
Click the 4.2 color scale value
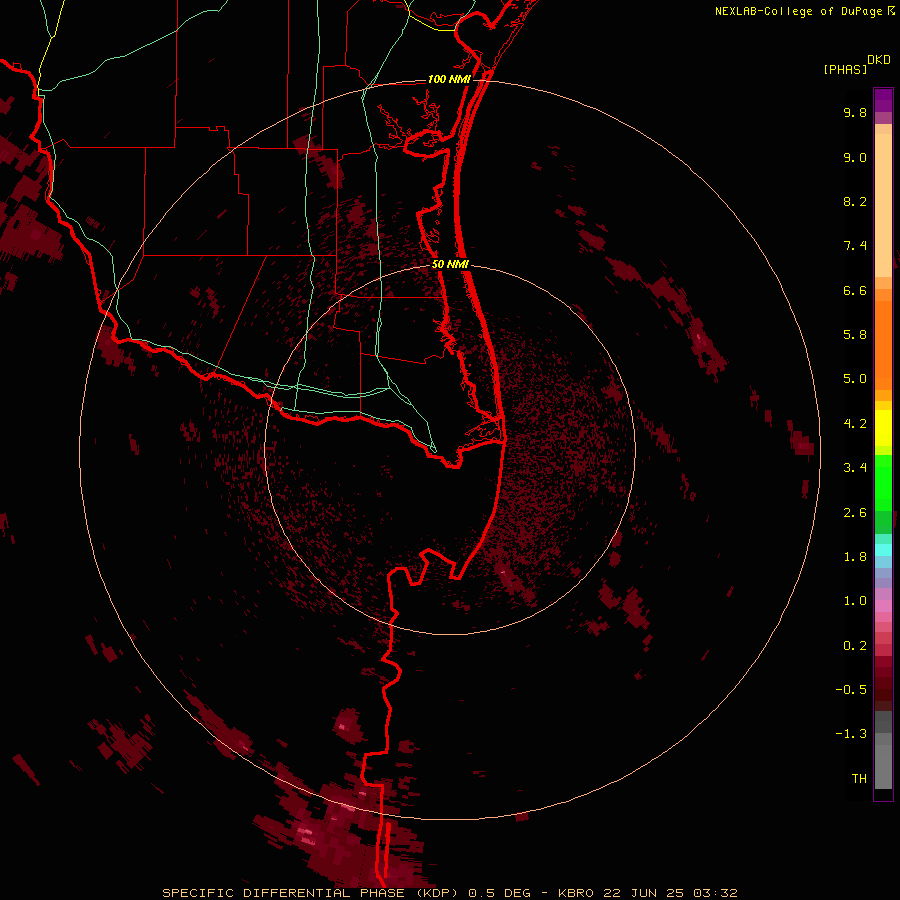click(x=855, y=424)
